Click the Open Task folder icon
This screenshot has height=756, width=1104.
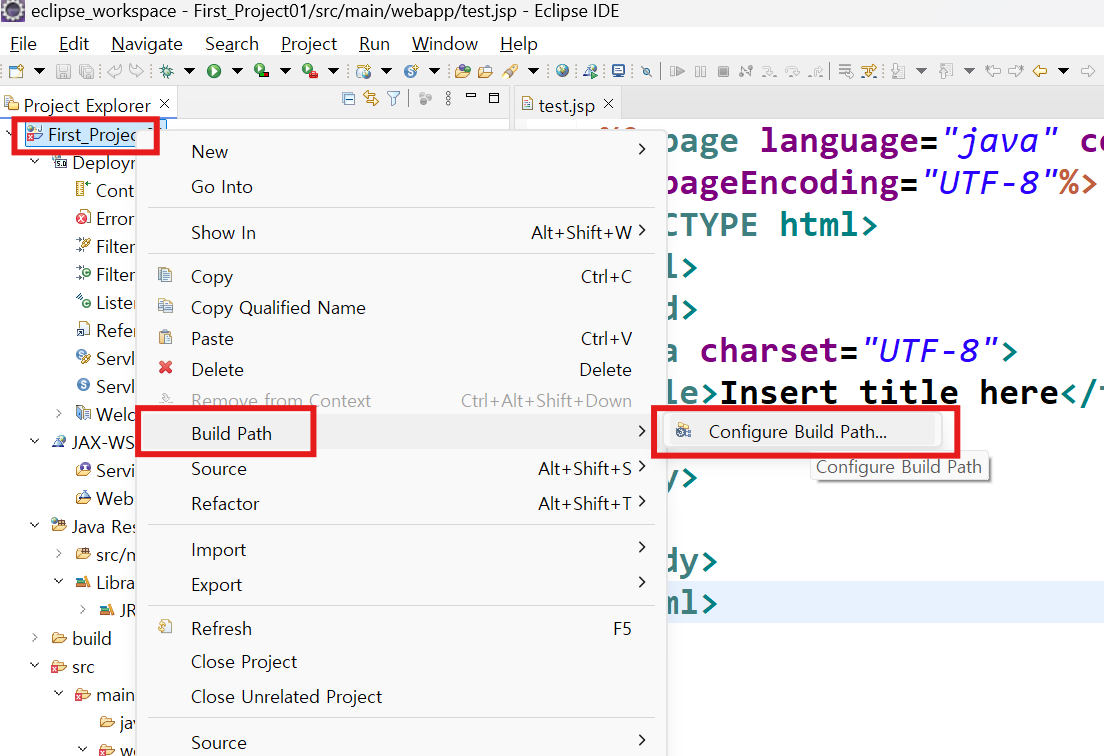[486, 71]
